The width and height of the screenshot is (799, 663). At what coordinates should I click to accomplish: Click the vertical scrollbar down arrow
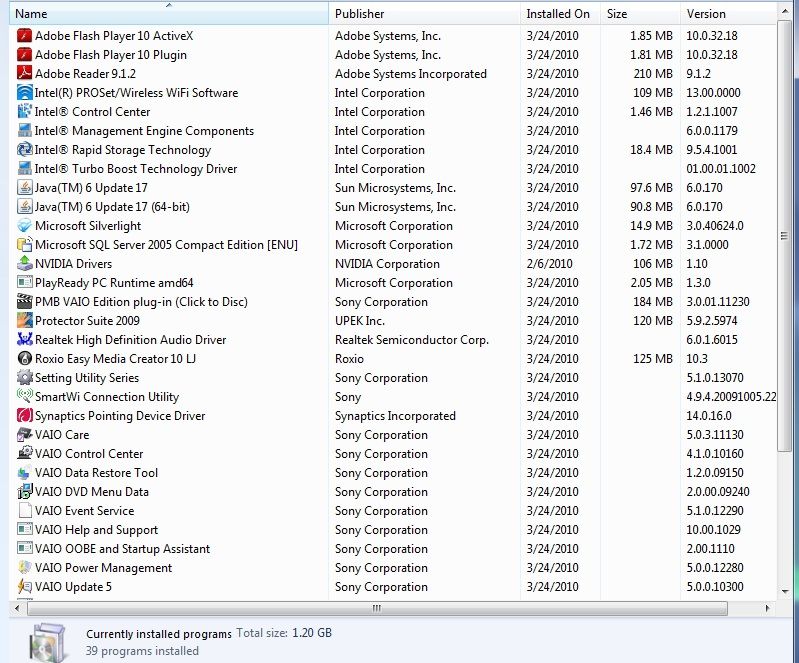click(x=785, y=592)
